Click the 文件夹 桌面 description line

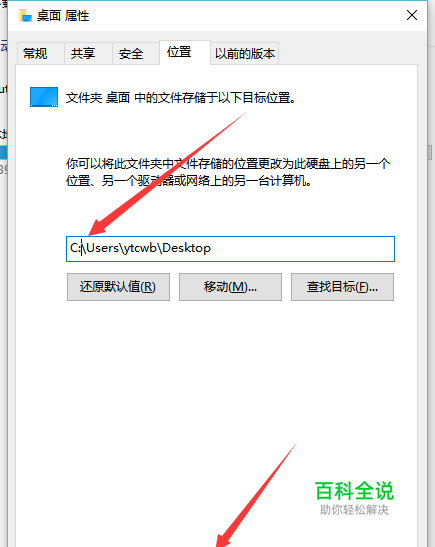click(181, 98)
